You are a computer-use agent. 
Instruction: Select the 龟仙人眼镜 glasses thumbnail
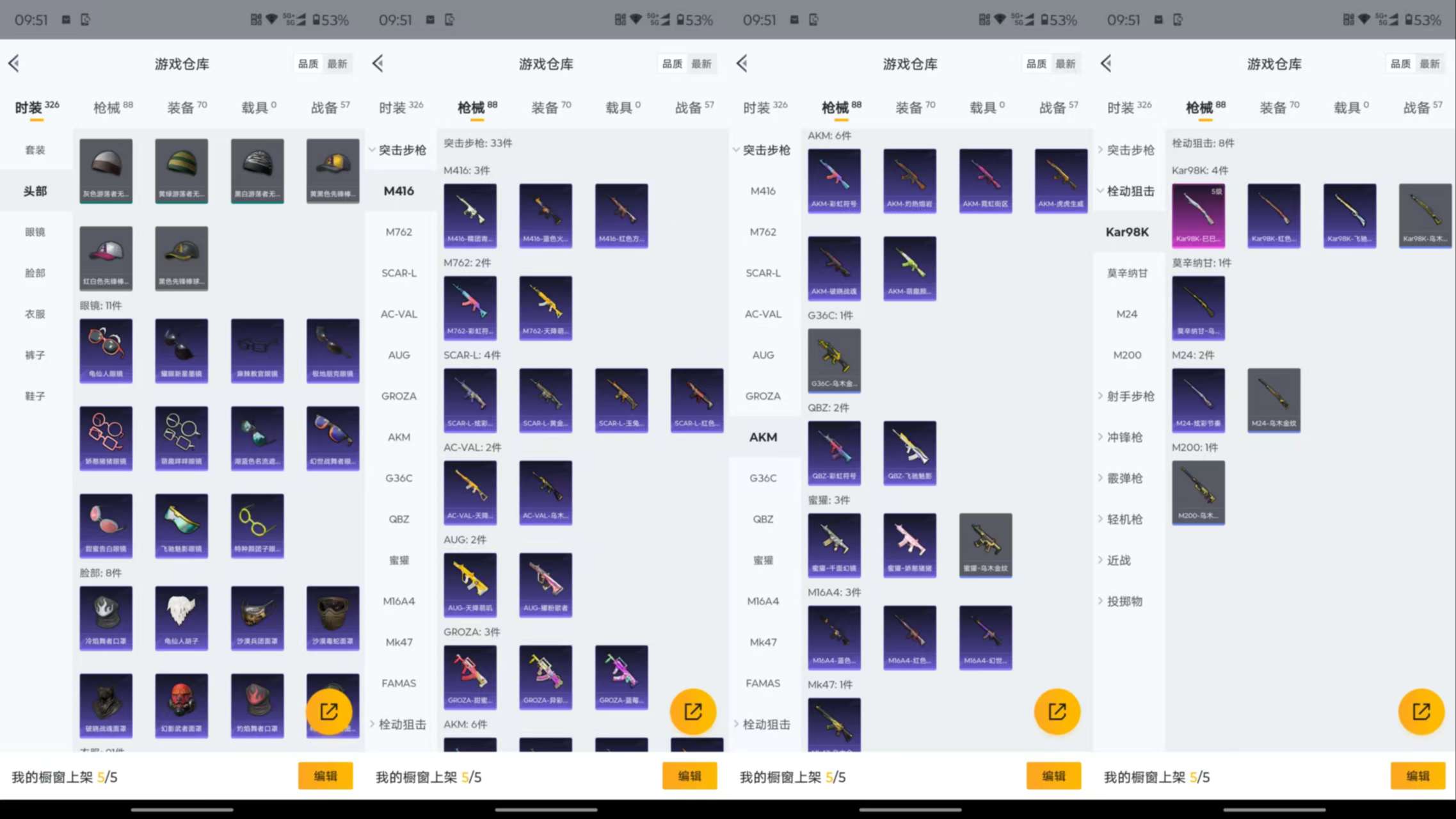pos(106,351)
